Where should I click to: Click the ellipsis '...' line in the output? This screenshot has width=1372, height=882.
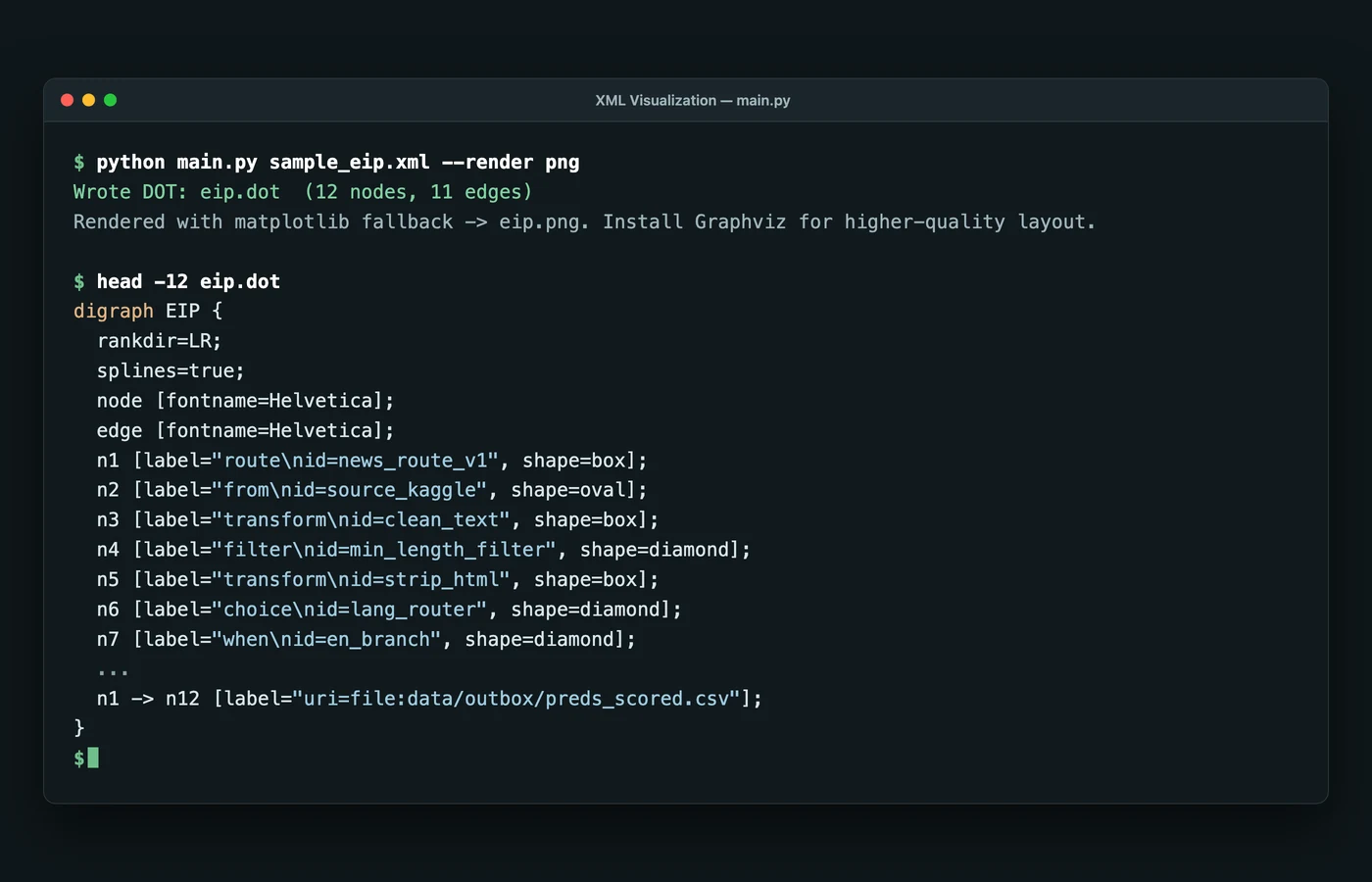(113, 671)
